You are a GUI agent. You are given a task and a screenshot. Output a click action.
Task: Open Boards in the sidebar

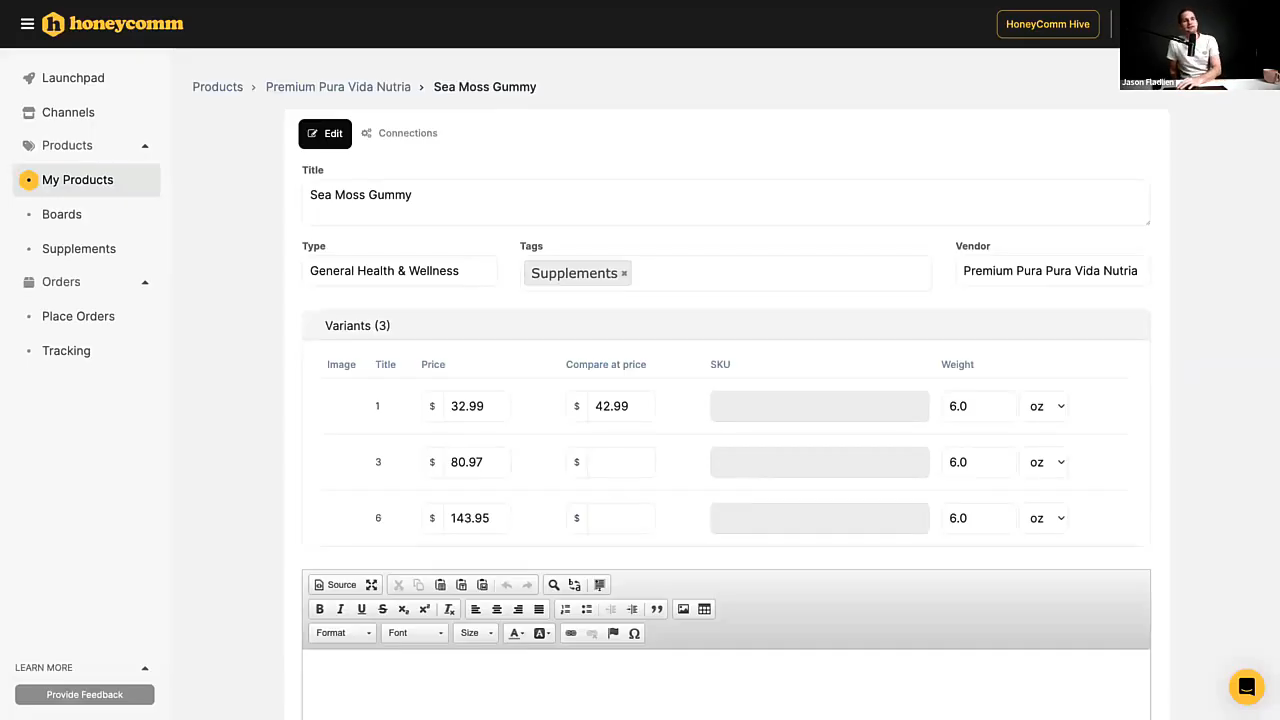(x=62, y=214)
